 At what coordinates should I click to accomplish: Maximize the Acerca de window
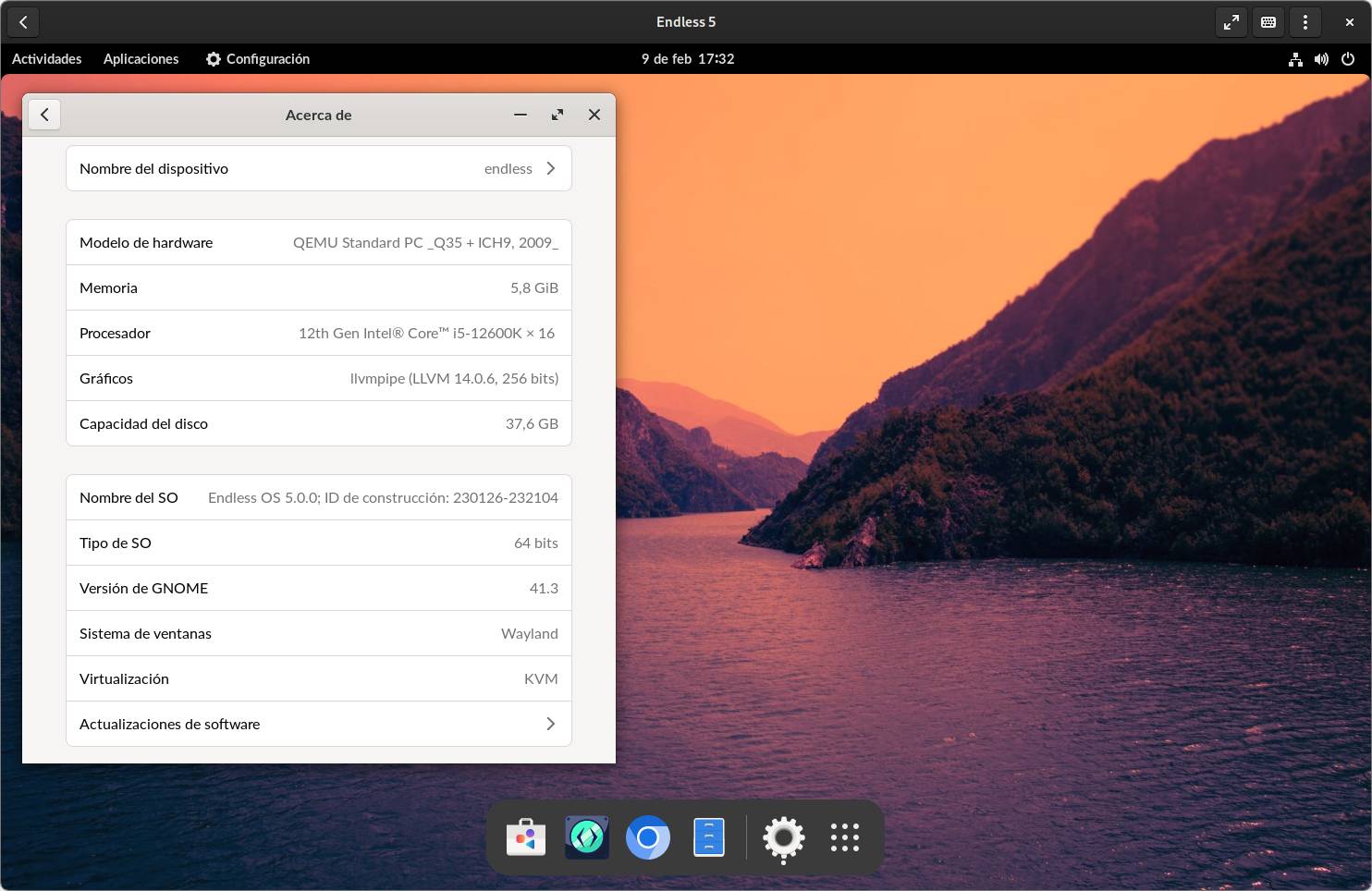[x=557, y=115]
